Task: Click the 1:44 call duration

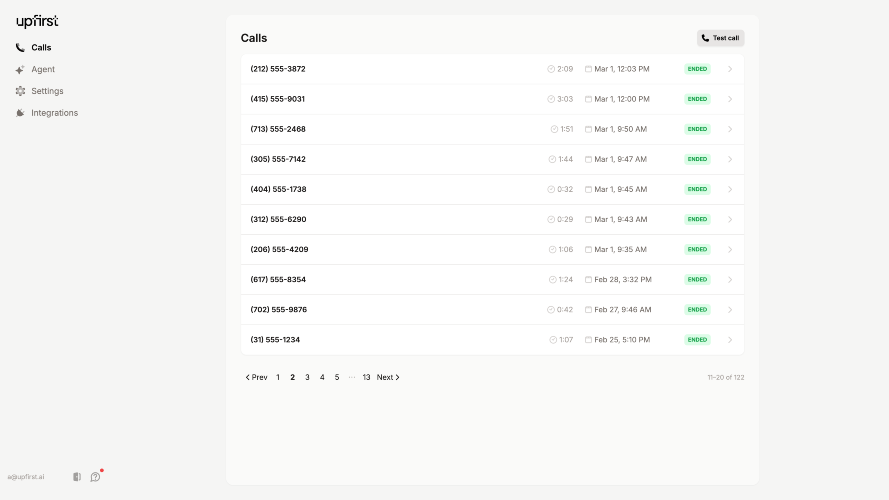Action: [x=565, y=159]
